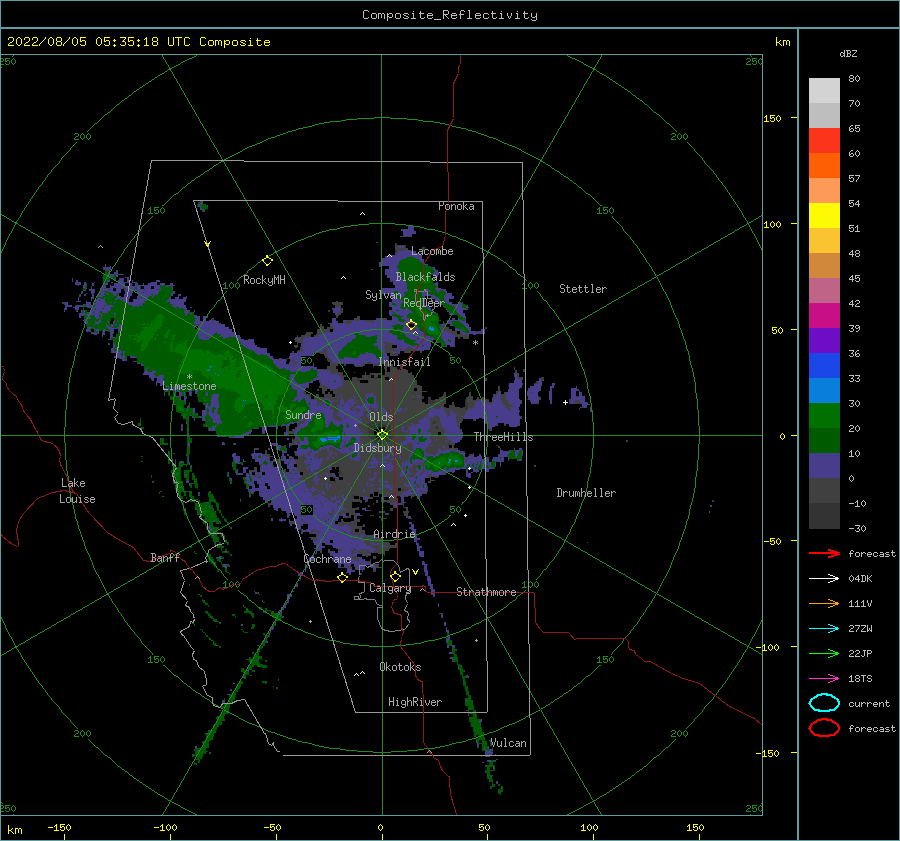Viewport: 900px width, 841px height.
Task: Click the Limestone label
Action: [x=189, y=386]
